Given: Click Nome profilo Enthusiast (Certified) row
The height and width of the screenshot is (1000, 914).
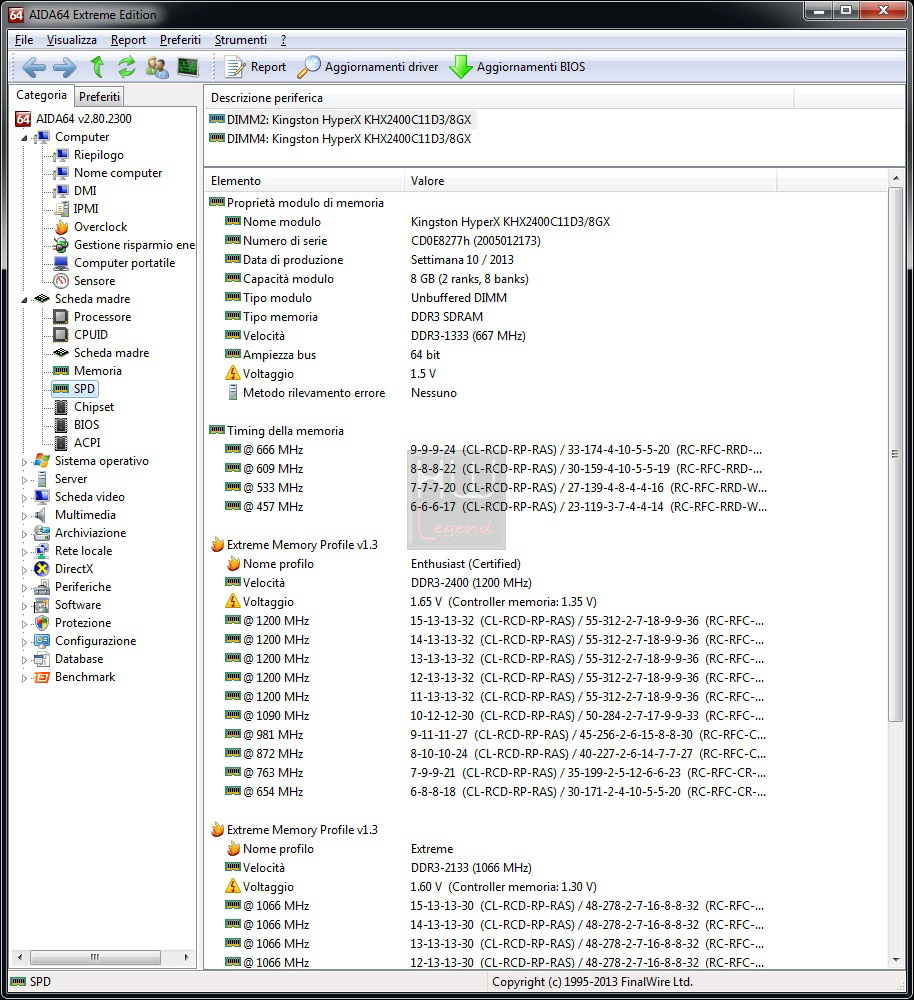Looking at the screenshot, I should pyautogui.click(x=373, y=564).
